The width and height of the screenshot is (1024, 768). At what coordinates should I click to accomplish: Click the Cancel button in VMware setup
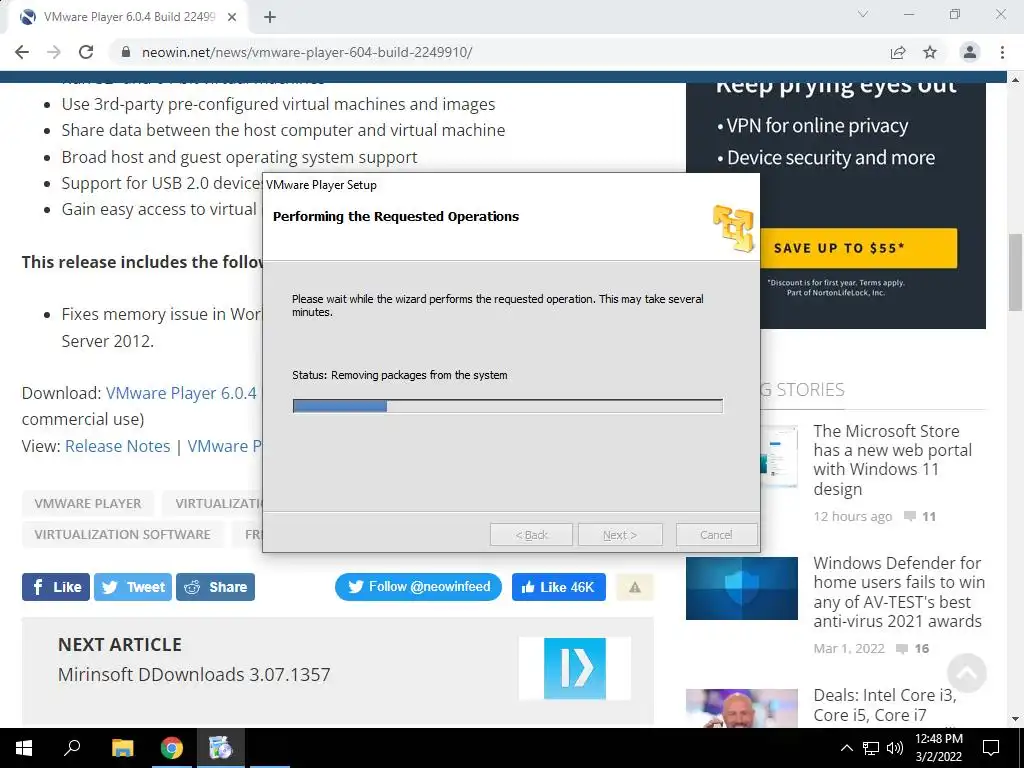click(716, 535)
